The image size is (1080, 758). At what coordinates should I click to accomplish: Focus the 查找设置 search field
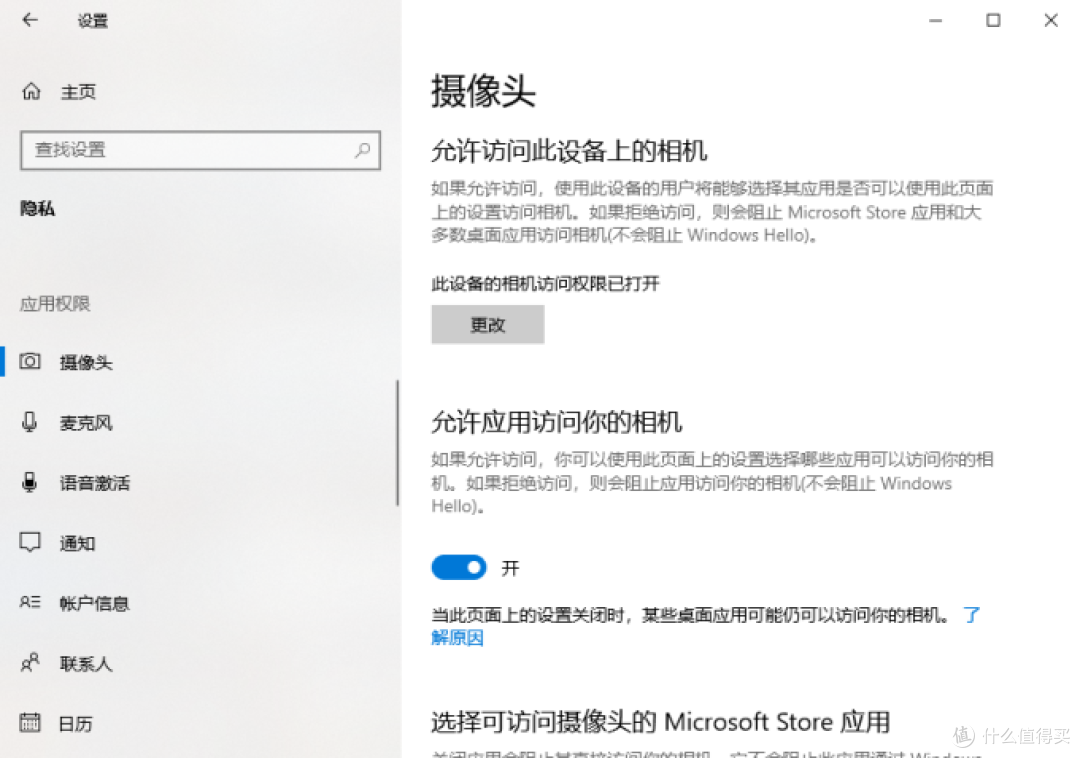(x=200, y=150)
